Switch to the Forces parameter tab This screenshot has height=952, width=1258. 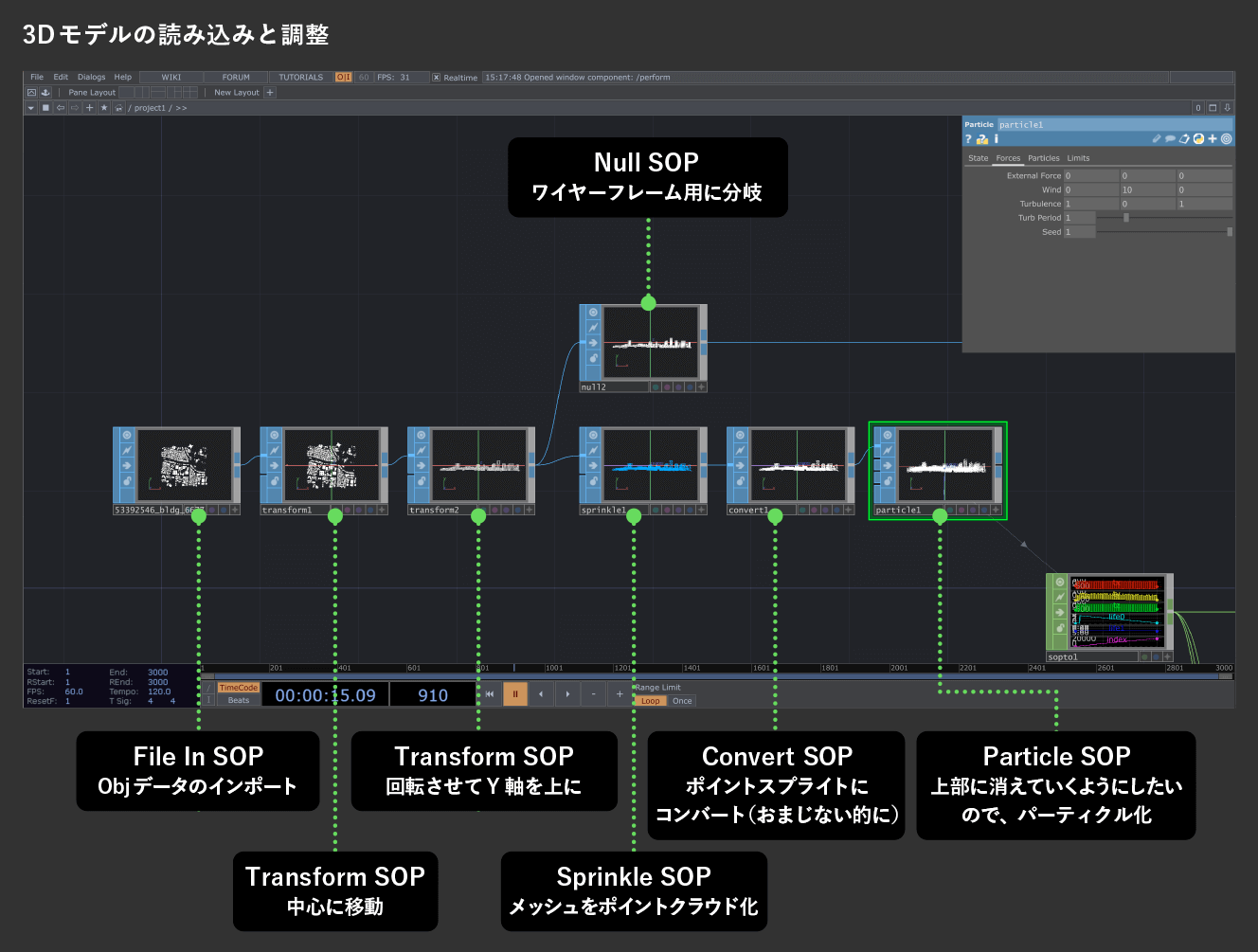[1008, 158]
